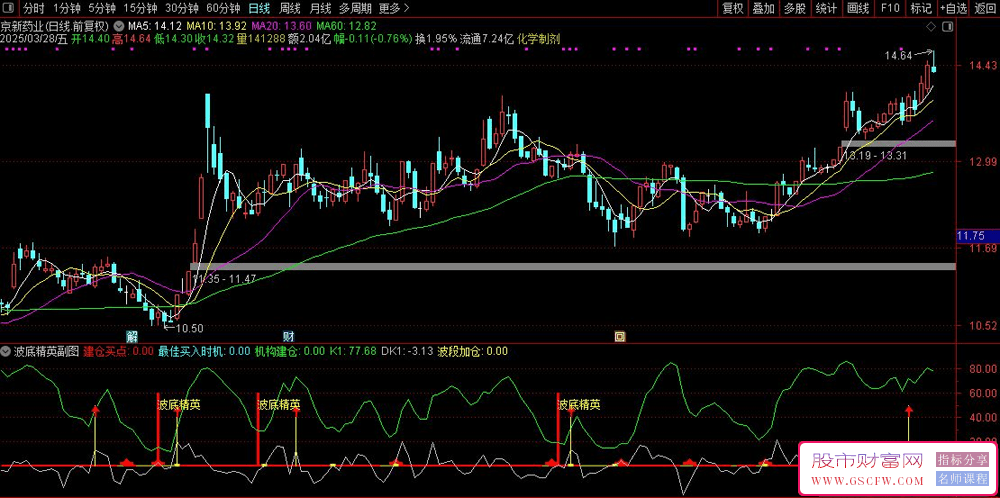Click the K1: 77.68 value
This screenshot has width=1000, height=498.
pyautogui.click(x=353, y=351)
